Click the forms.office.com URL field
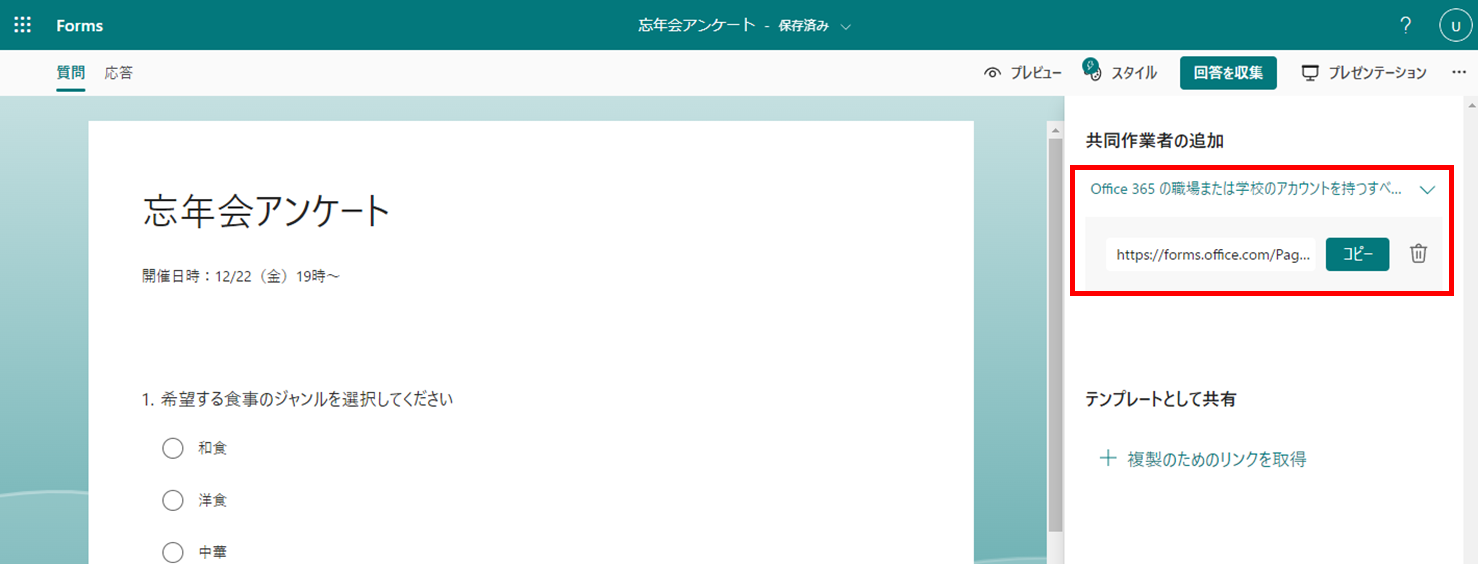Image resolution: width=1478 pixels, height=564 pixels. click(x=1212, y=254)
